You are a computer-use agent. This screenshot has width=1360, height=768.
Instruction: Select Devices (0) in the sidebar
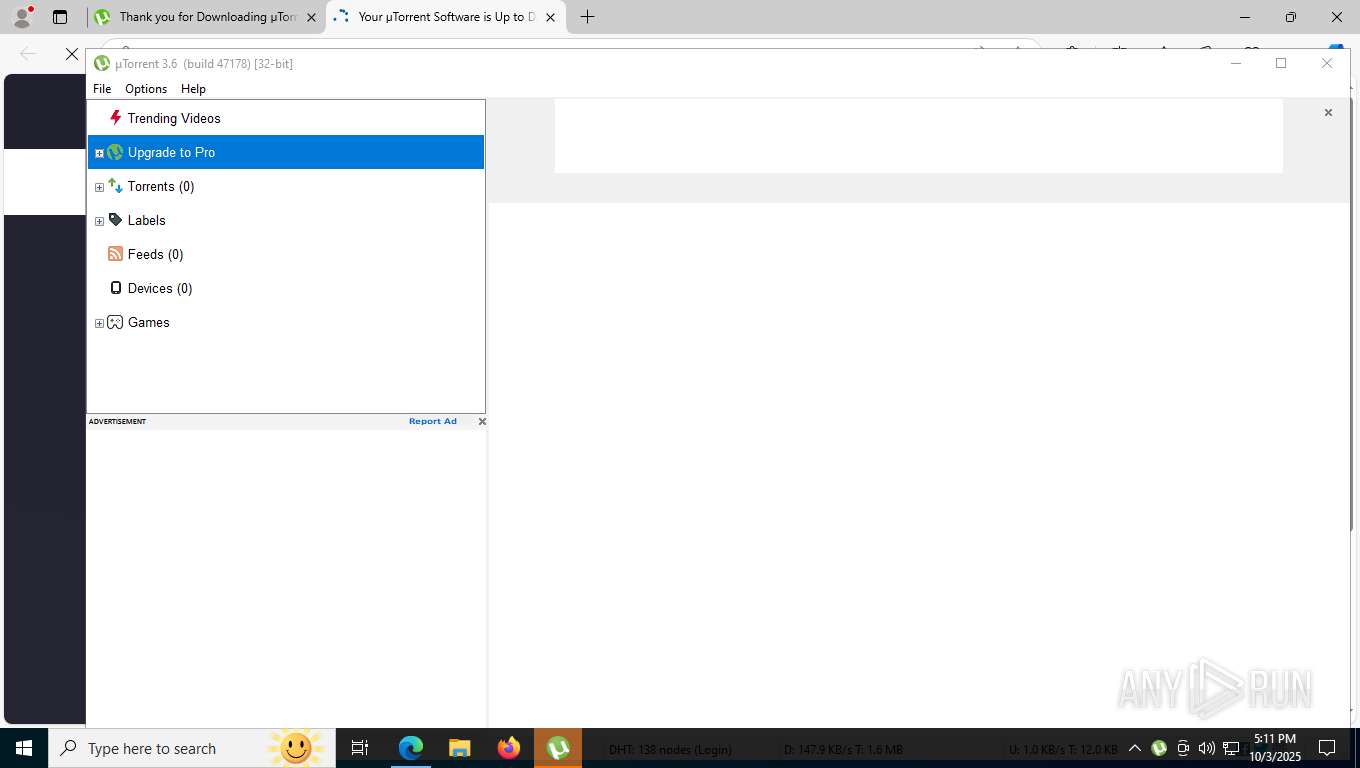160,288
